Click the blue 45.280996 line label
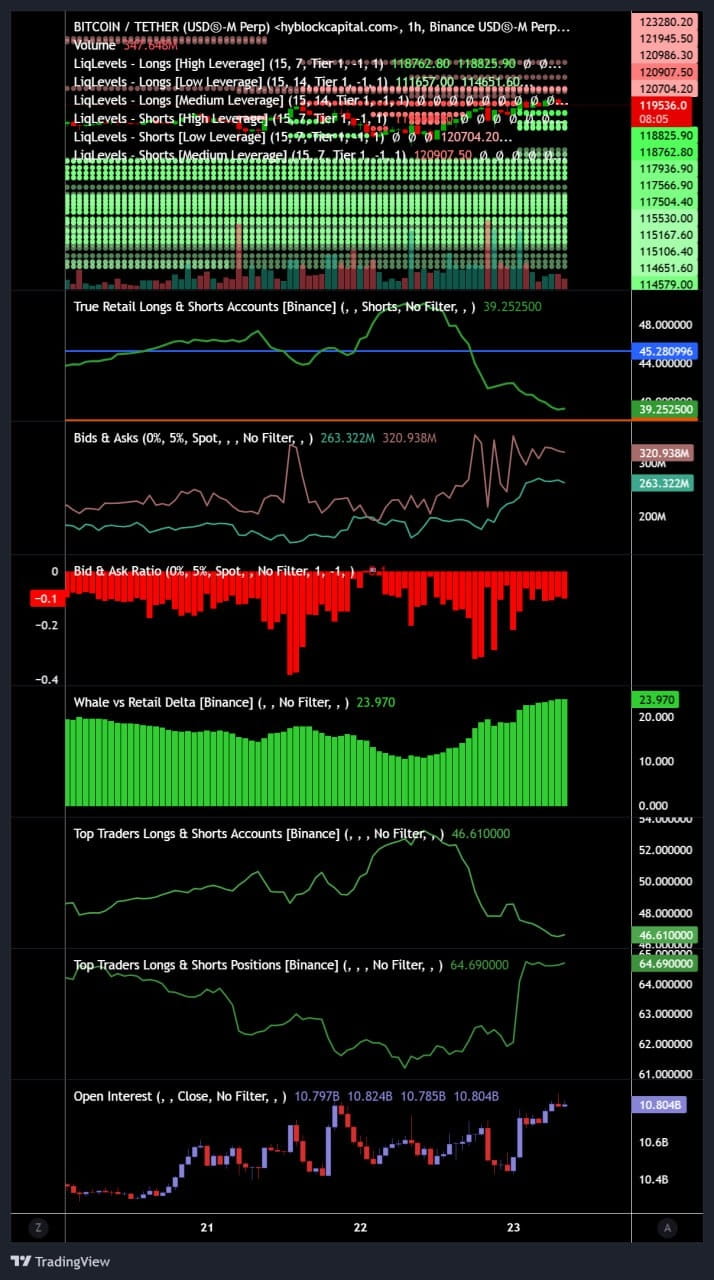714x1280 pixels. (x=663, y=351)
